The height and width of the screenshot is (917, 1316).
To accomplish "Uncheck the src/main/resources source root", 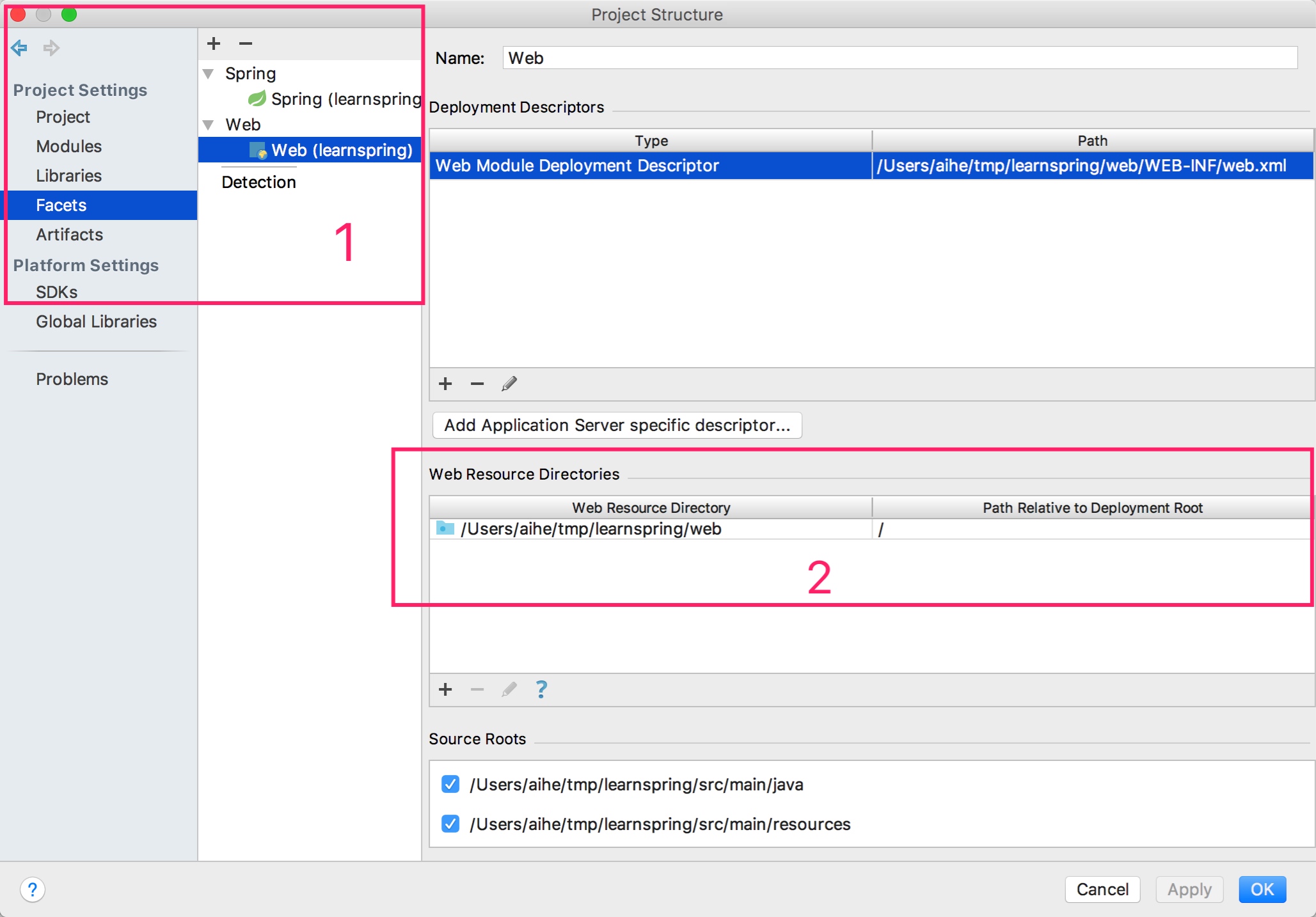I will [450, 824].
